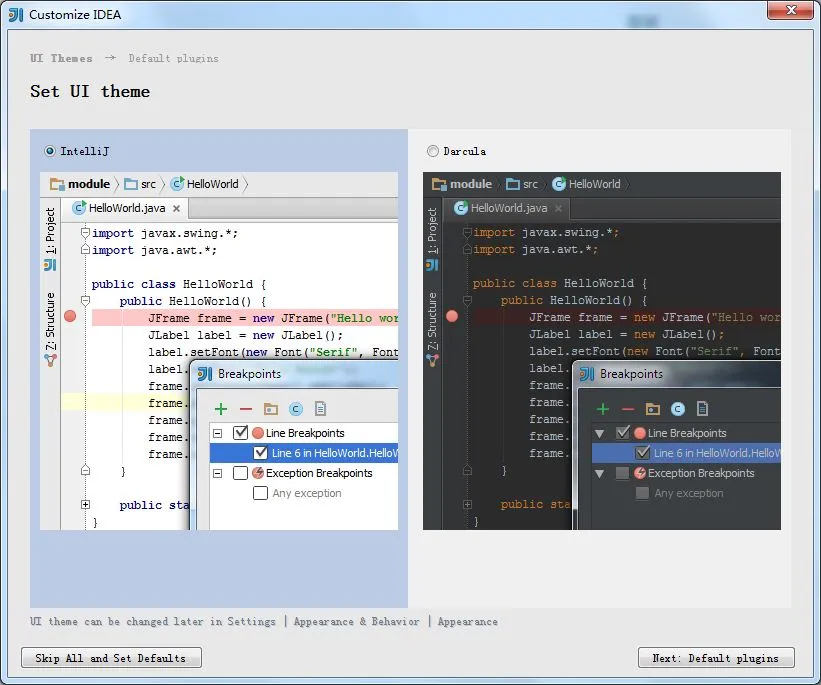Select the IntelliJ theme radio button
Image resolution: width=821 pixels, height=685 pixels.
pos(50,151)
